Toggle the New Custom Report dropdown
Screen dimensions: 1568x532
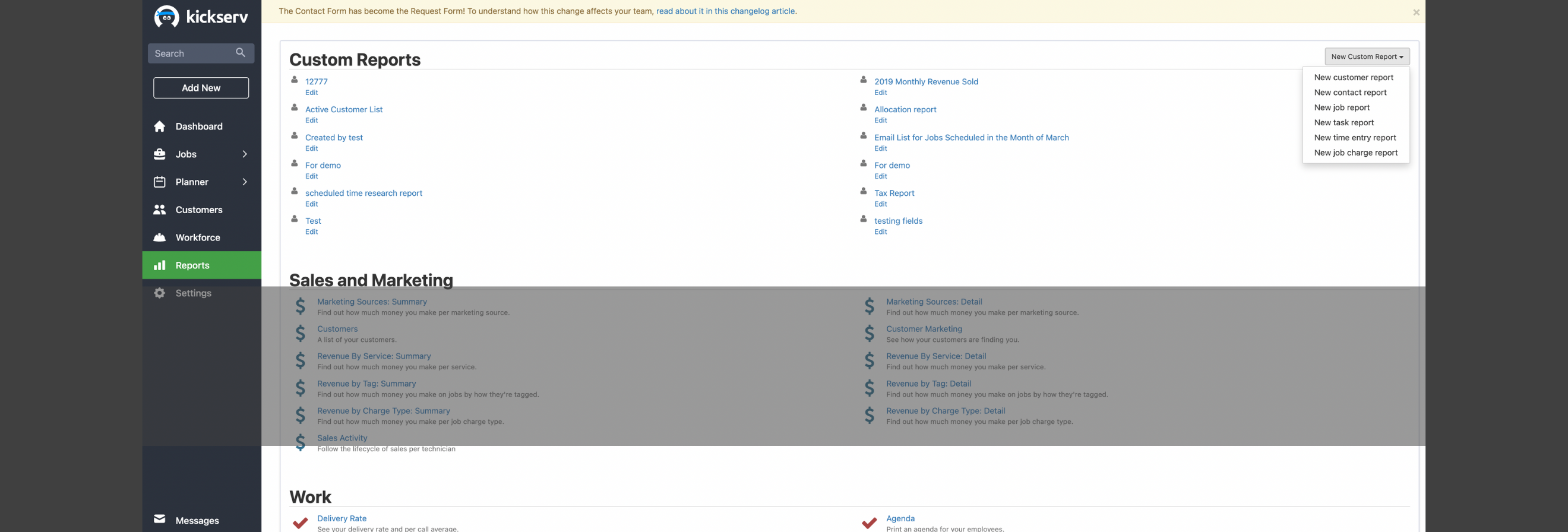click(1367, 56)
